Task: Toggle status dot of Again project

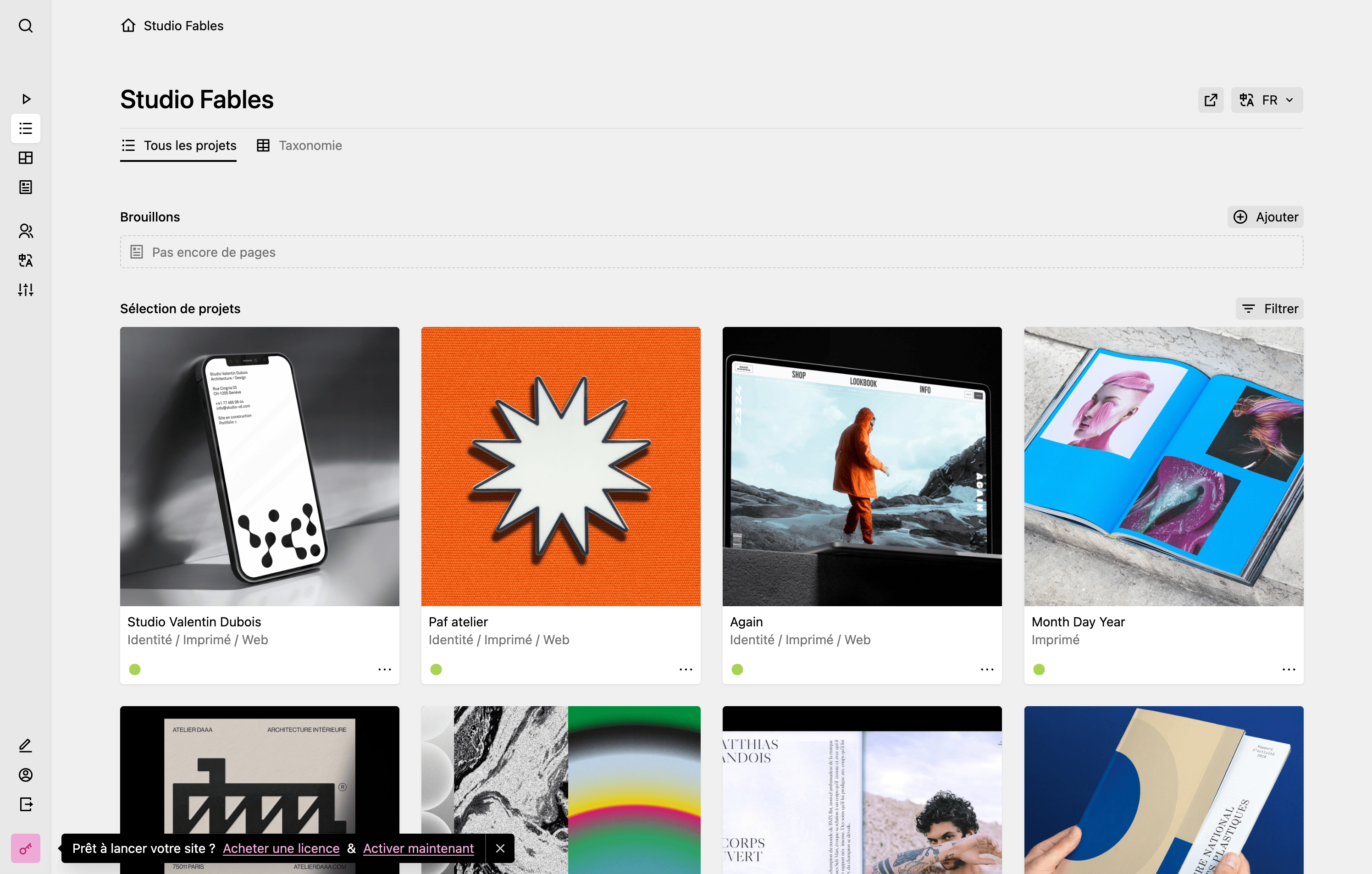Action: pyautogui.click(x=737, y=669)
